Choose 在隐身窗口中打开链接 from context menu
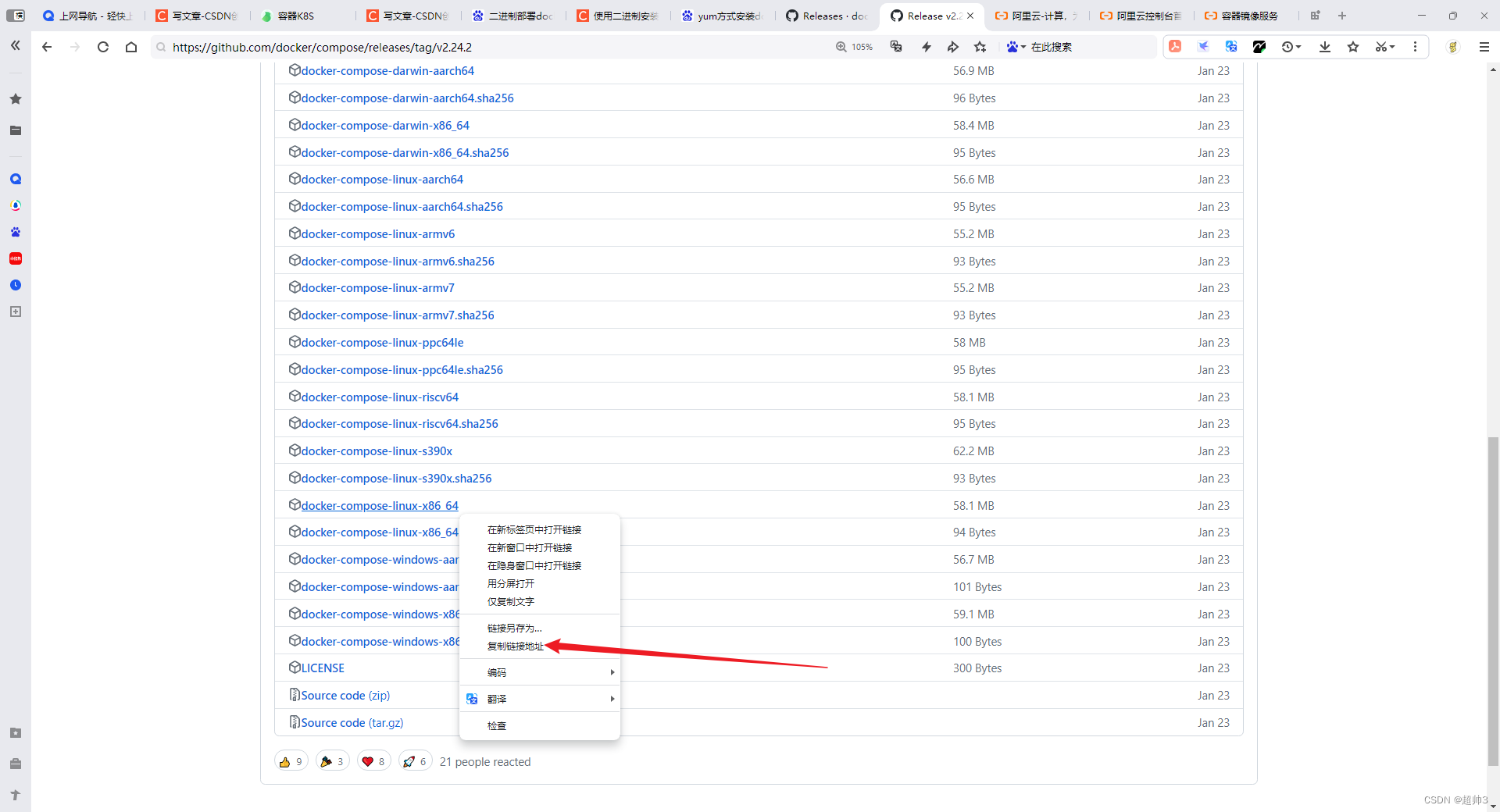Viewport: 1500px width, 812px height. coord(534,566)
